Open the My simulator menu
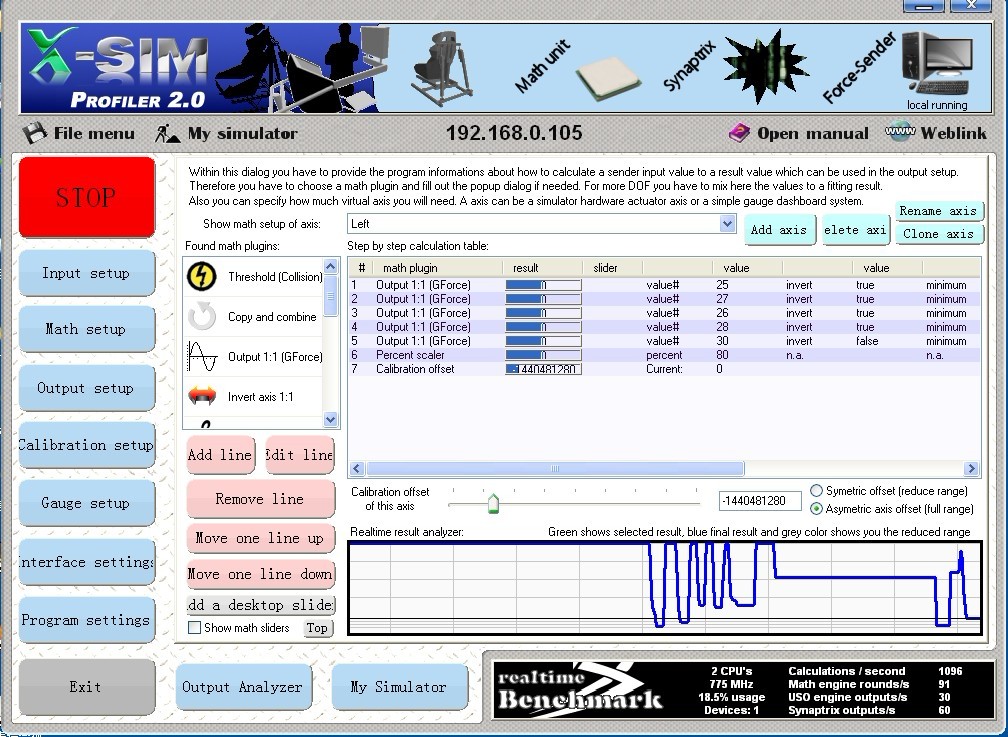Screen dimensions: 1008x737 pyautogui.click(x=242, y=133)
